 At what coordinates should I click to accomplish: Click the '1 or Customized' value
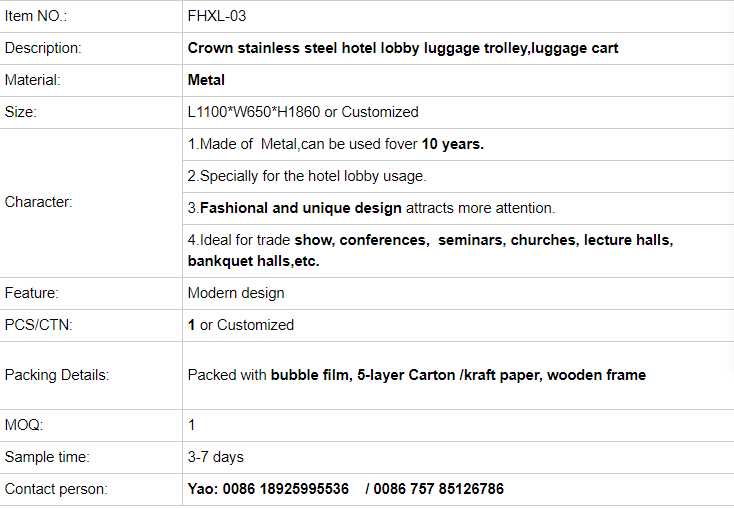pos(241,325)
